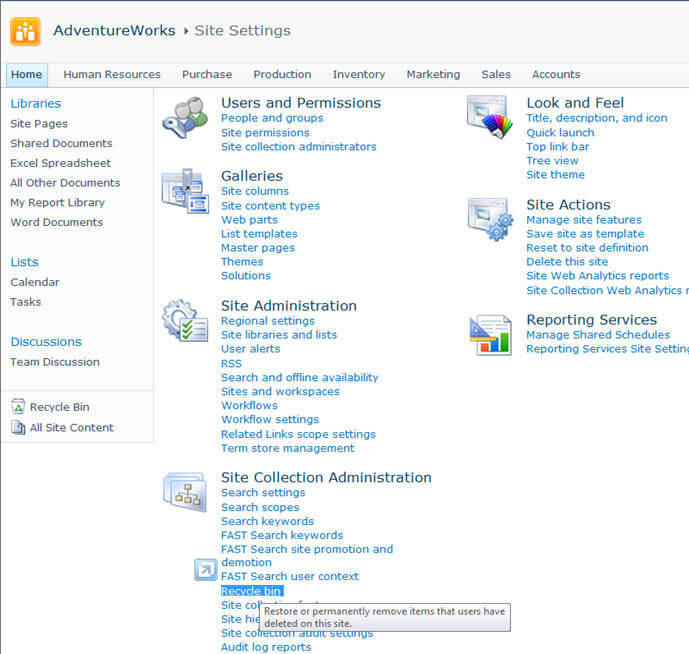Open Site permissions link

[x=265, y=133]
